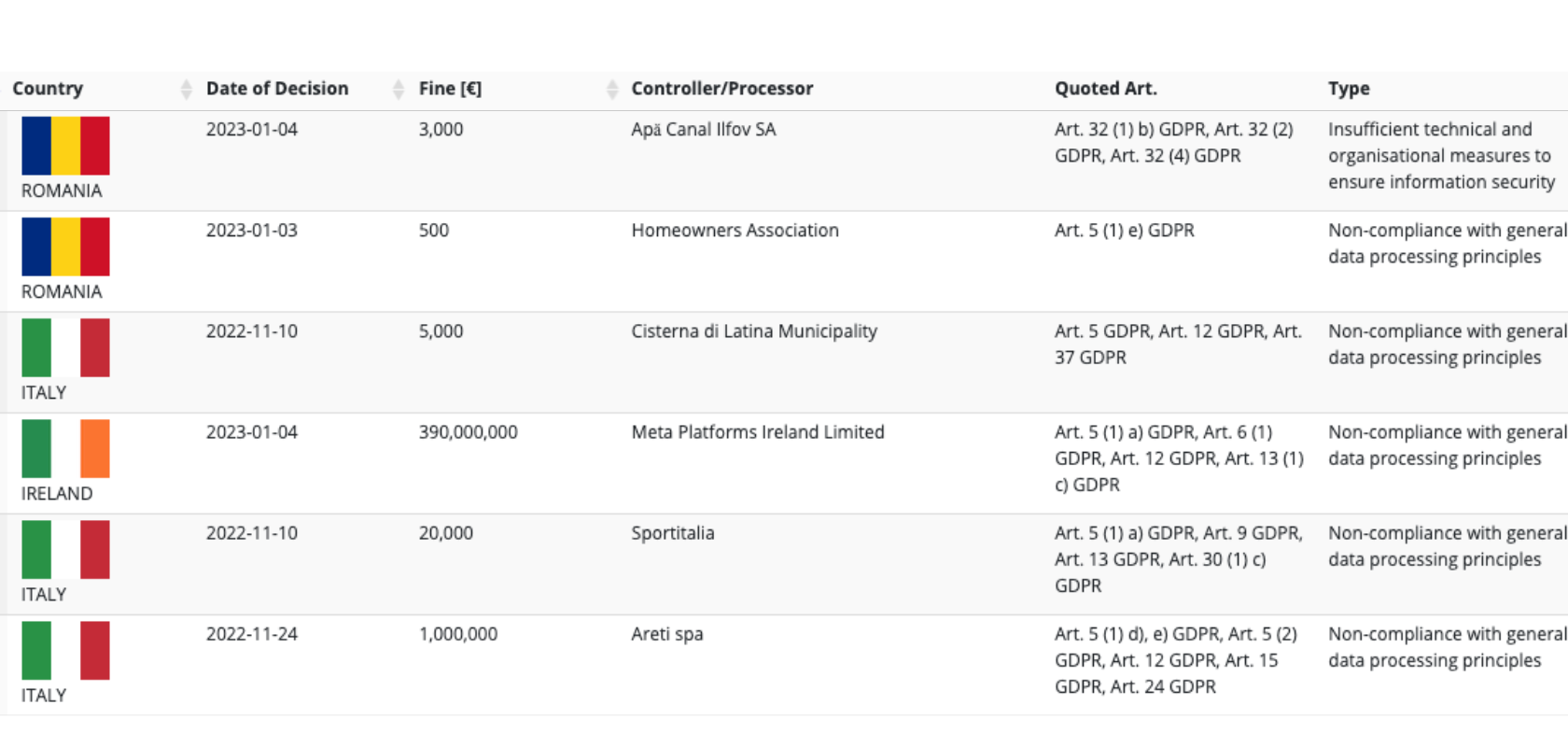
Task: Click the 390,000,000 fine amount
Action: 469,432
